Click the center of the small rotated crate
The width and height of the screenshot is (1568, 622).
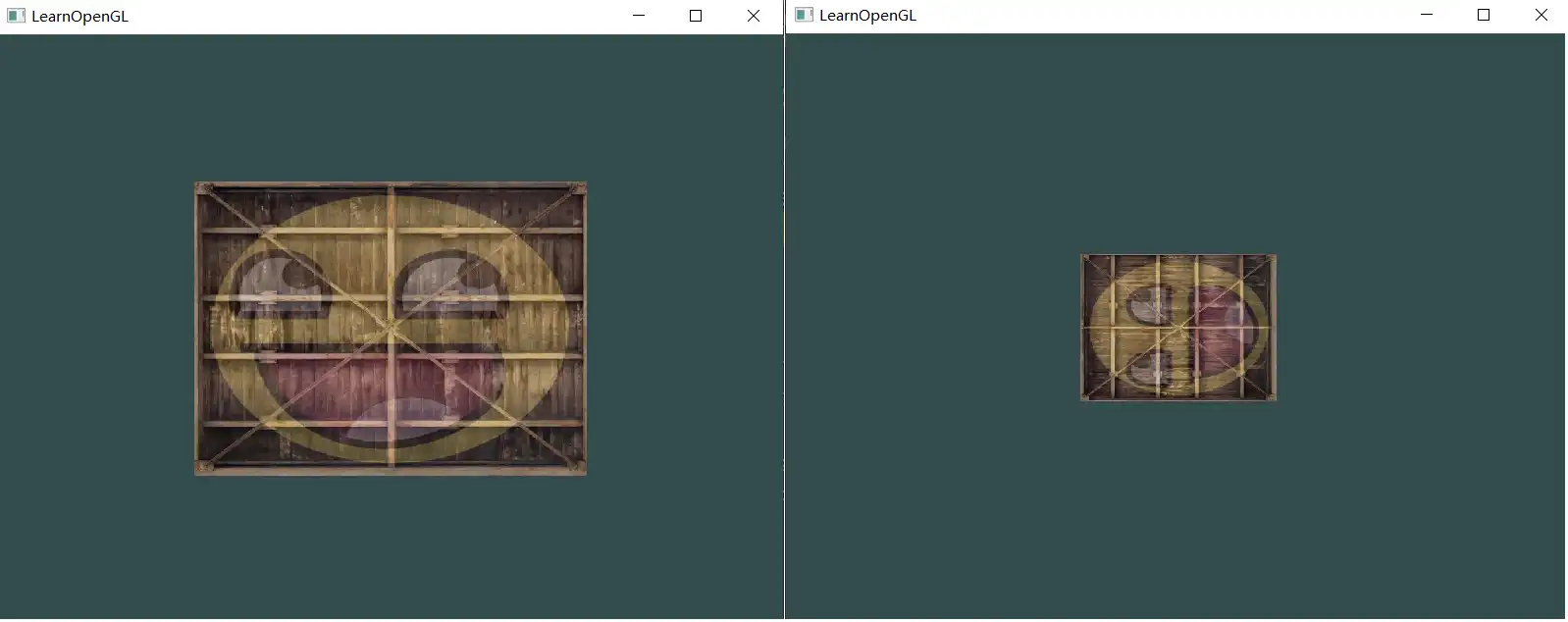(1178, 328)
